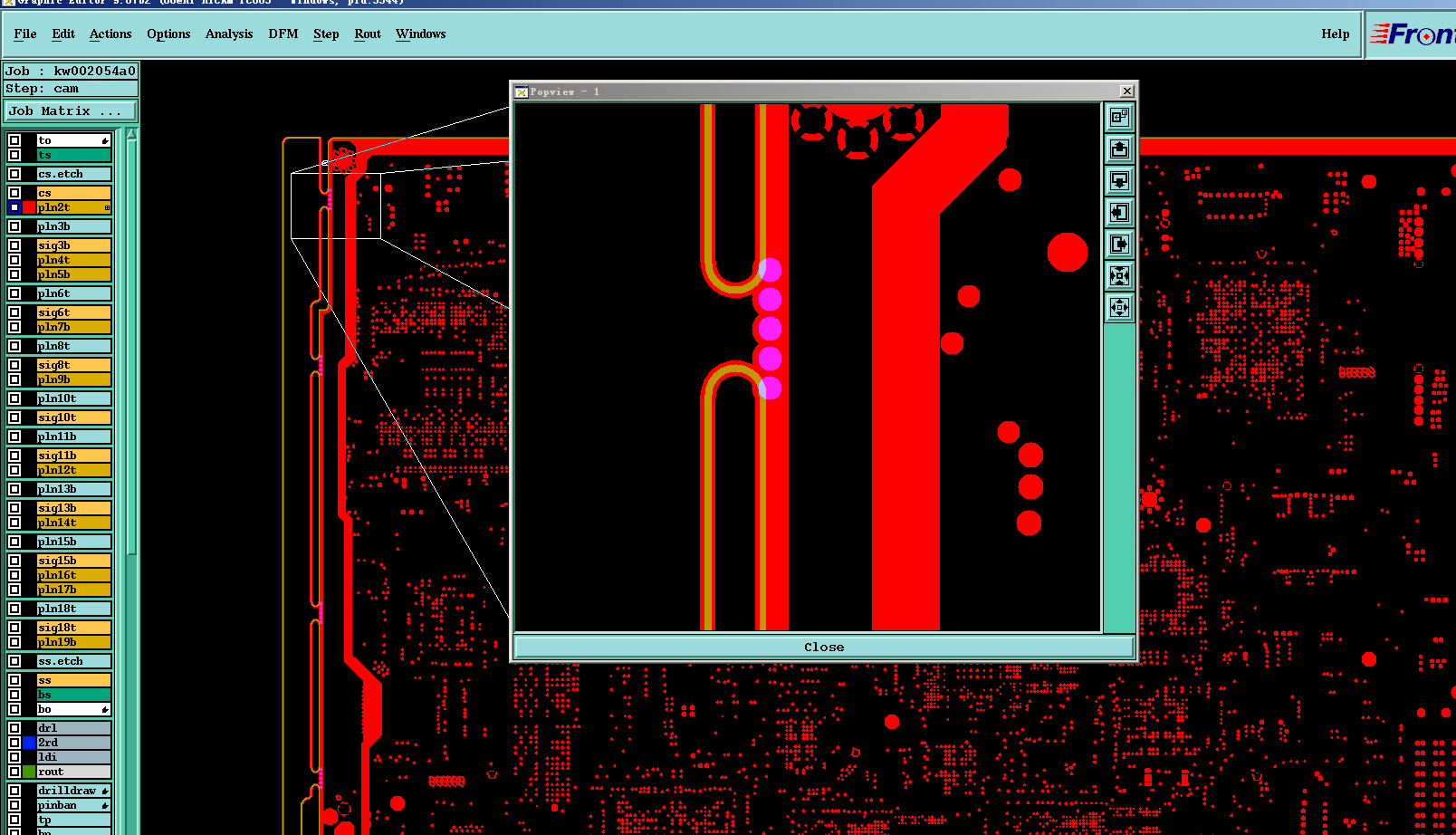Select layer name pln12t
The image size is (1456, 835).
pyautogui.click(x=73, y=470)
